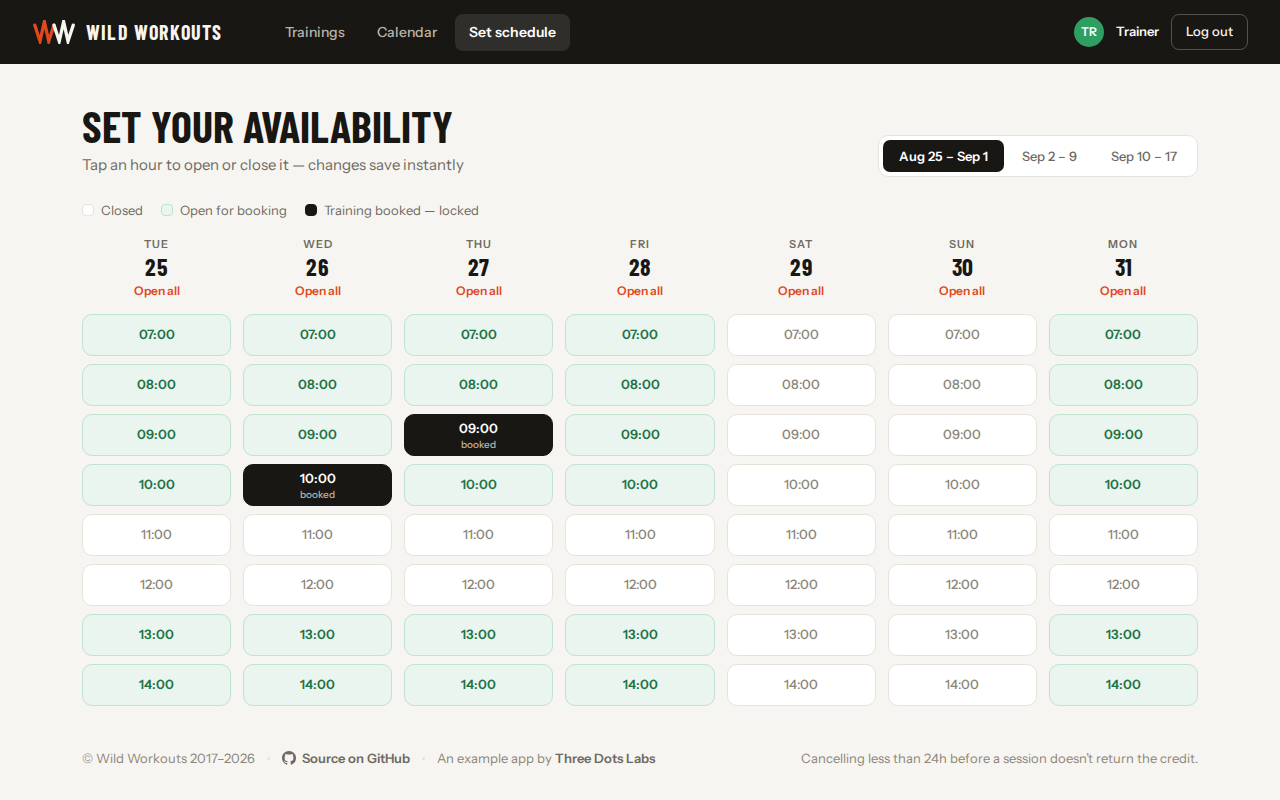Open the 12:00 slot on Friday 28
The height and width of the screenshot is (800, 1280).
point(640,585)
